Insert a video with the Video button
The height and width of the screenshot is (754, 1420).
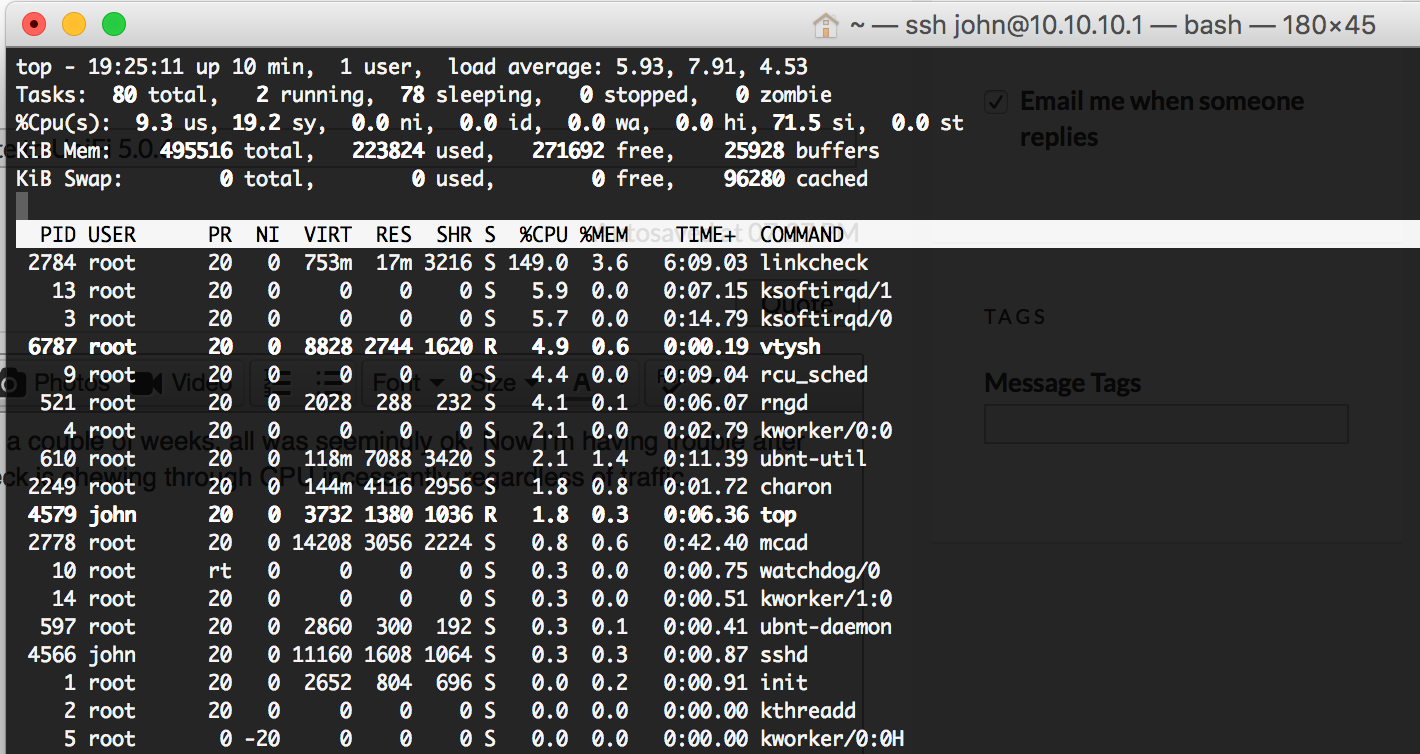pos(182,382)
